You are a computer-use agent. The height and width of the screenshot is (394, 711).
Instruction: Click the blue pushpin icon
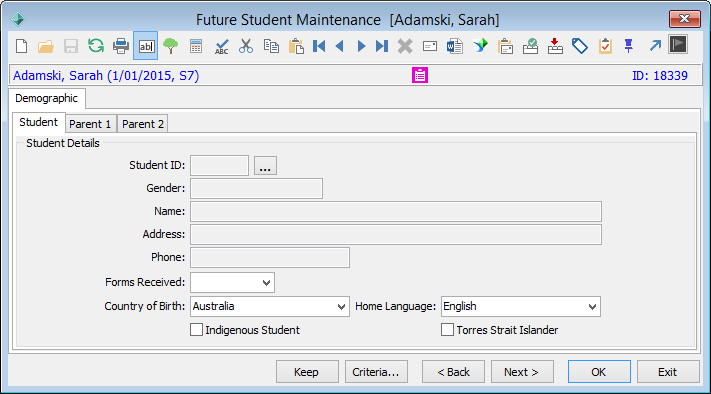tap(628, 46)
